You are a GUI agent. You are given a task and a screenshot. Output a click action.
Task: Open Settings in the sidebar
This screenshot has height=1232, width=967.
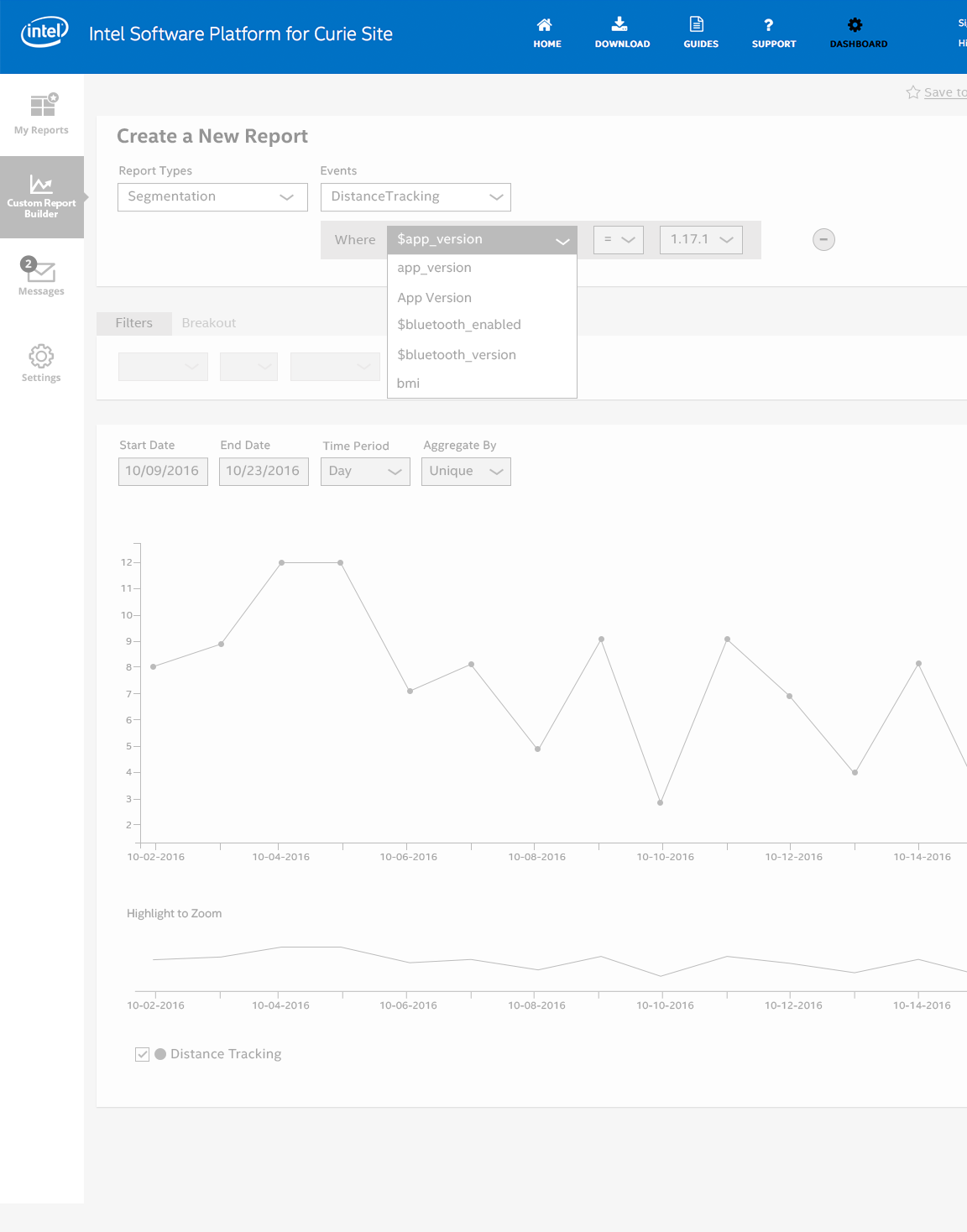(41, 363)
